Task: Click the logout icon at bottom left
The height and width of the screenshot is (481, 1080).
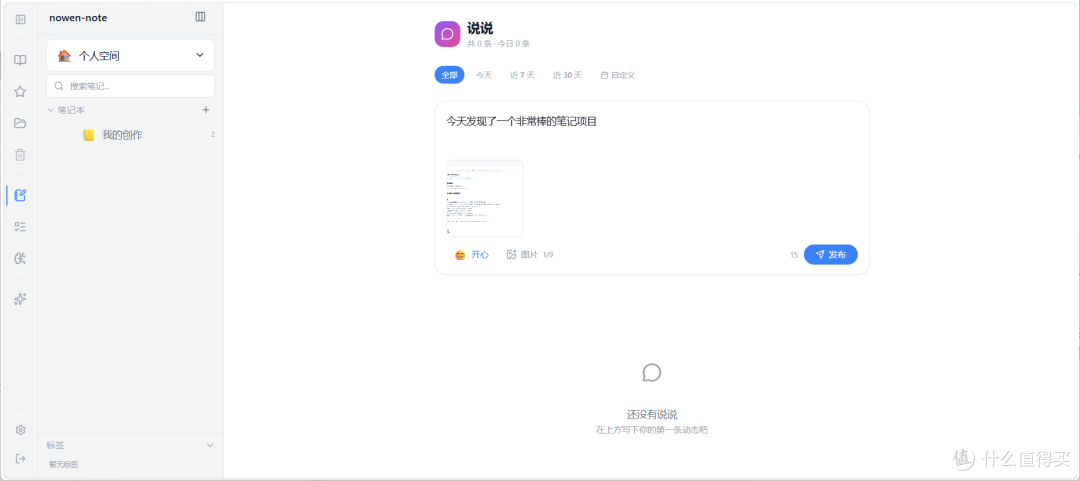Action: point(21,458)
